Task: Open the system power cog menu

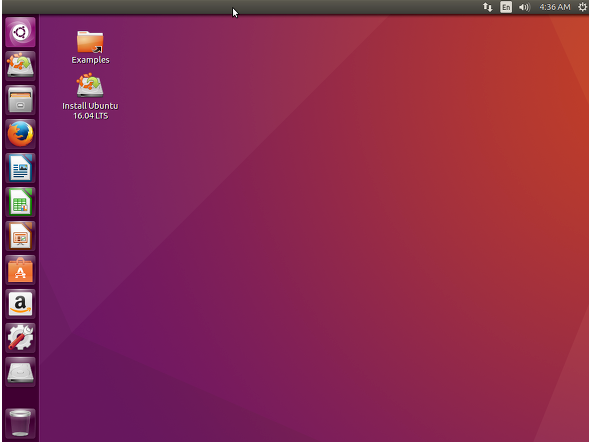Action: [583, 7]
